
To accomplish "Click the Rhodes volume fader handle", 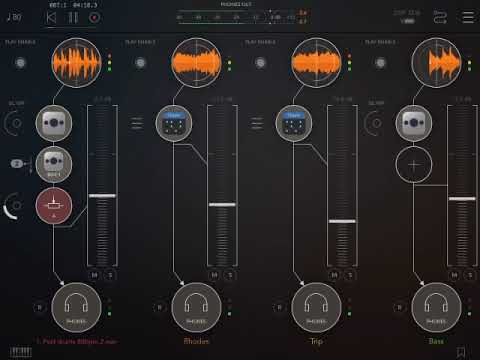I will point(222,204).
